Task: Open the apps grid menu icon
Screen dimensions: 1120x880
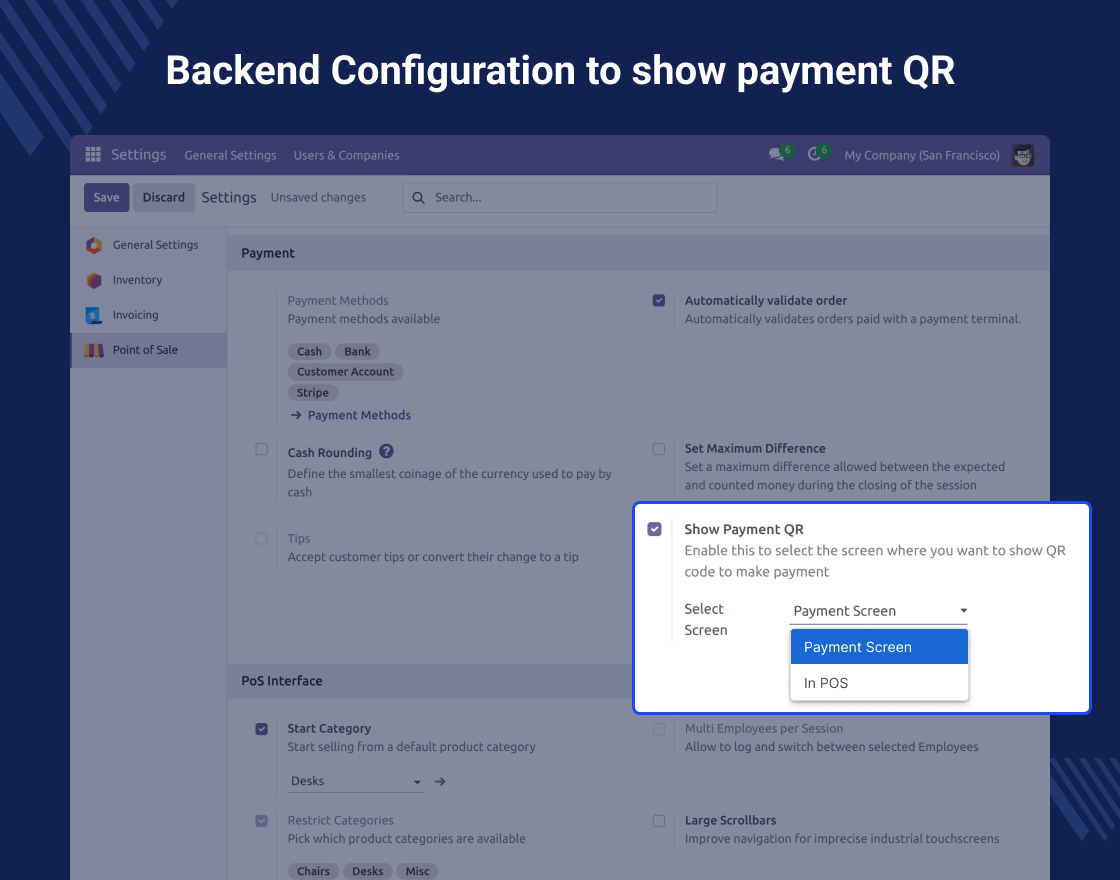Action: click(93, 154)
